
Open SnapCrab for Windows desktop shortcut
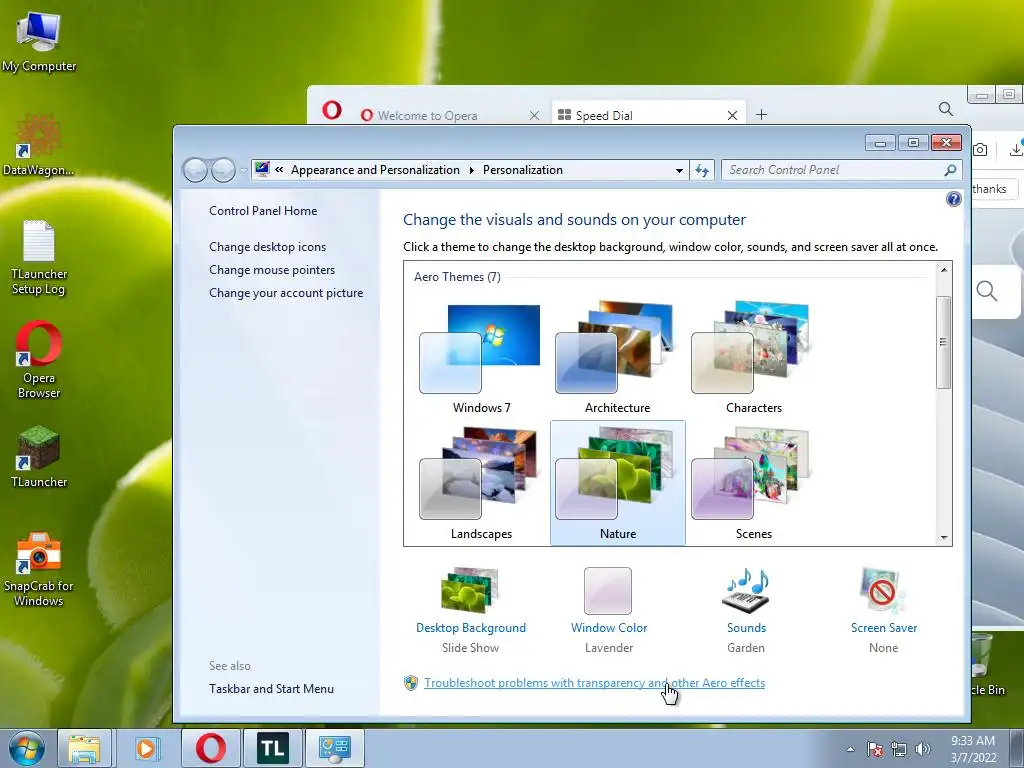[39, 569]
